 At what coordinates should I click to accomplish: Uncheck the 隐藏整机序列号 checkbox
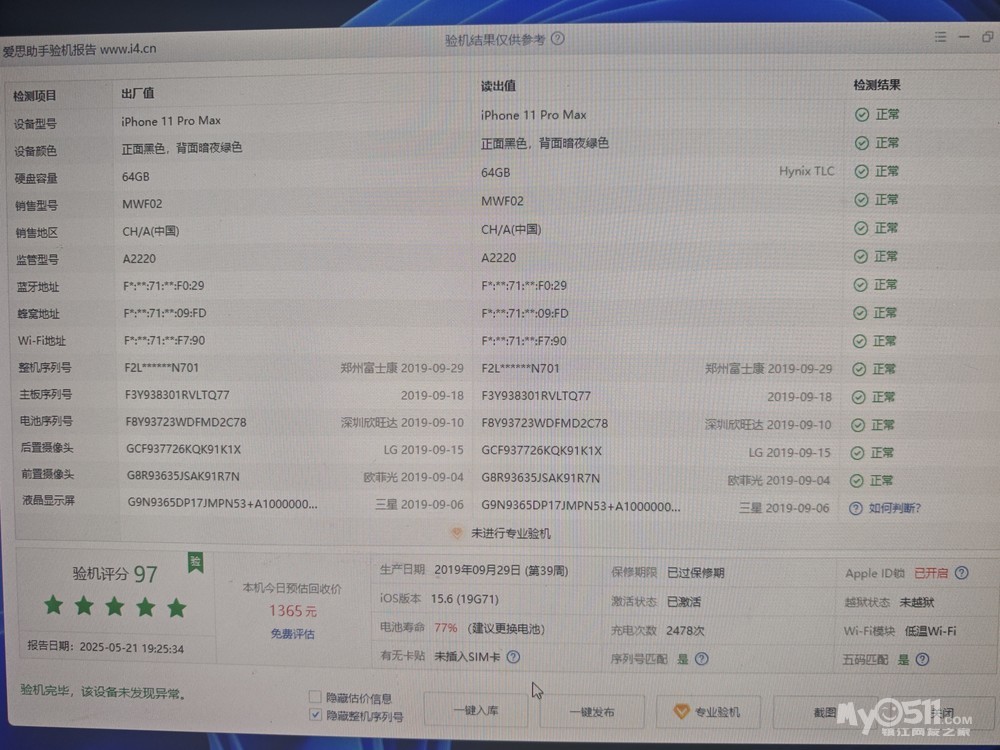(316, 715)
